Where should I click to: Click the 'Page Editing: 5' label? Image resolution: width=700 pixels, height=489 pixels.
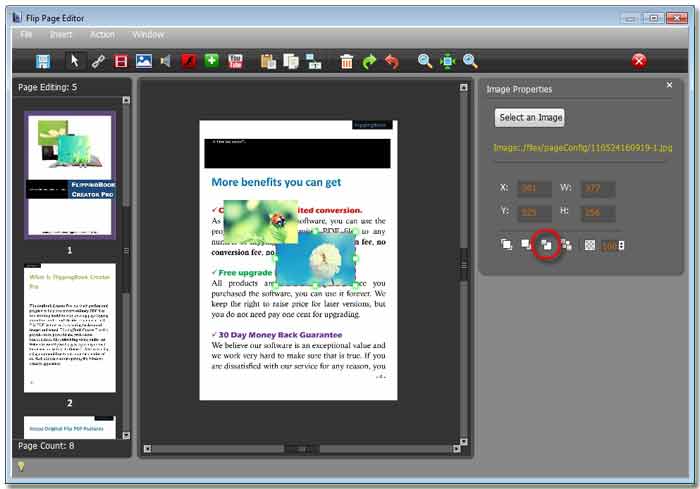47,87
